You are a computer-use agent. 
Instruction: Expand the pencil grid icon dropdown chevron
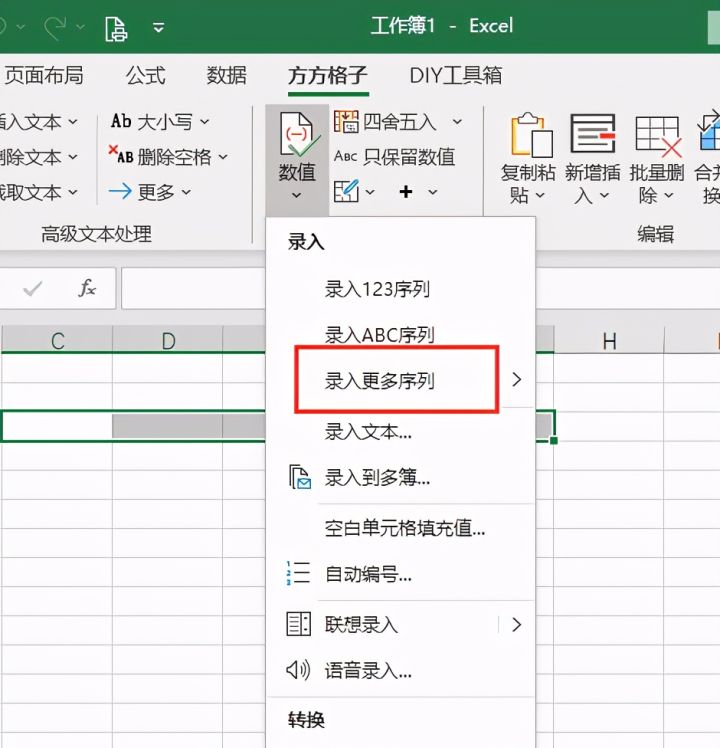(370, 192)
